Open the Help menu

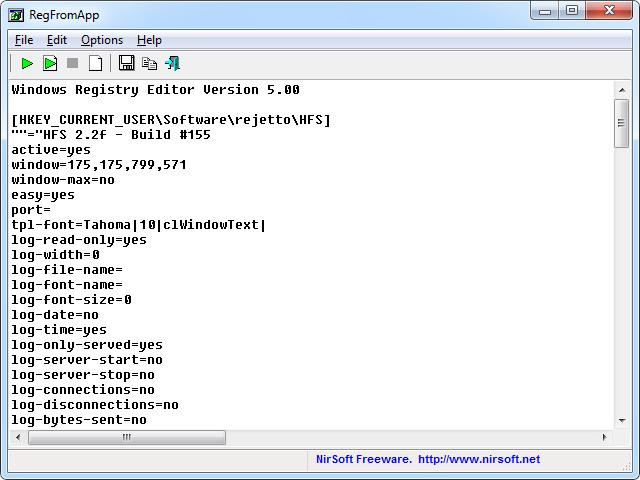coord(149,40)
